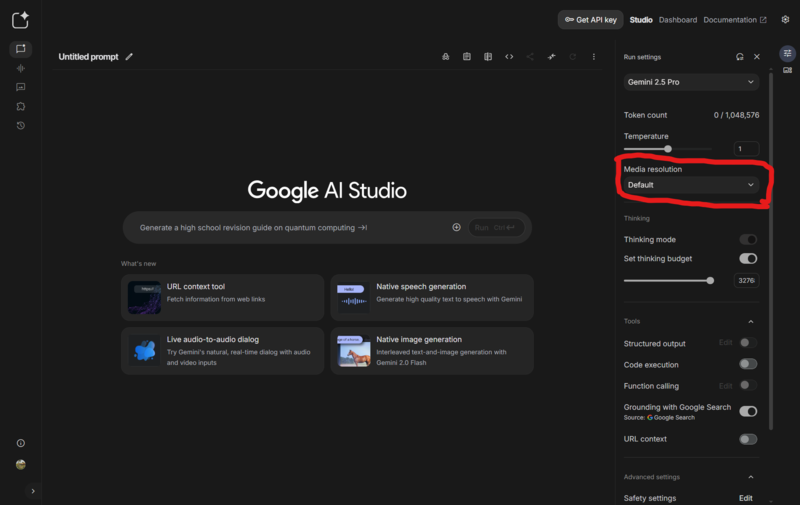
Task: Open the URL context tool card
Action: click(222, 297)
